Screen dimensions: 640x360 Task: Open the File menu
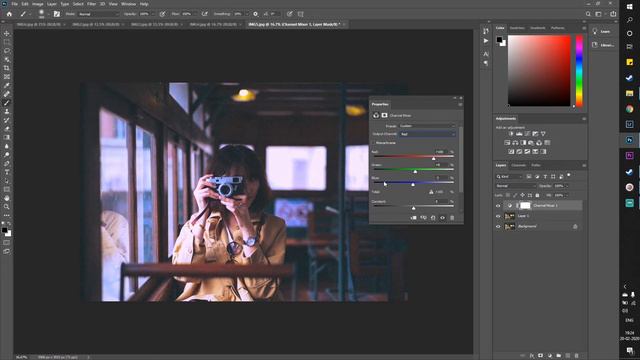point(14,4)
